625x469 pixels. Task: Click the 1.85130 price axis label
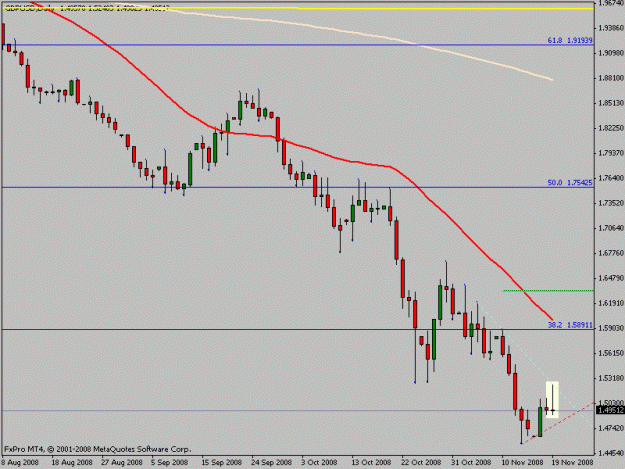pos(611,103)
